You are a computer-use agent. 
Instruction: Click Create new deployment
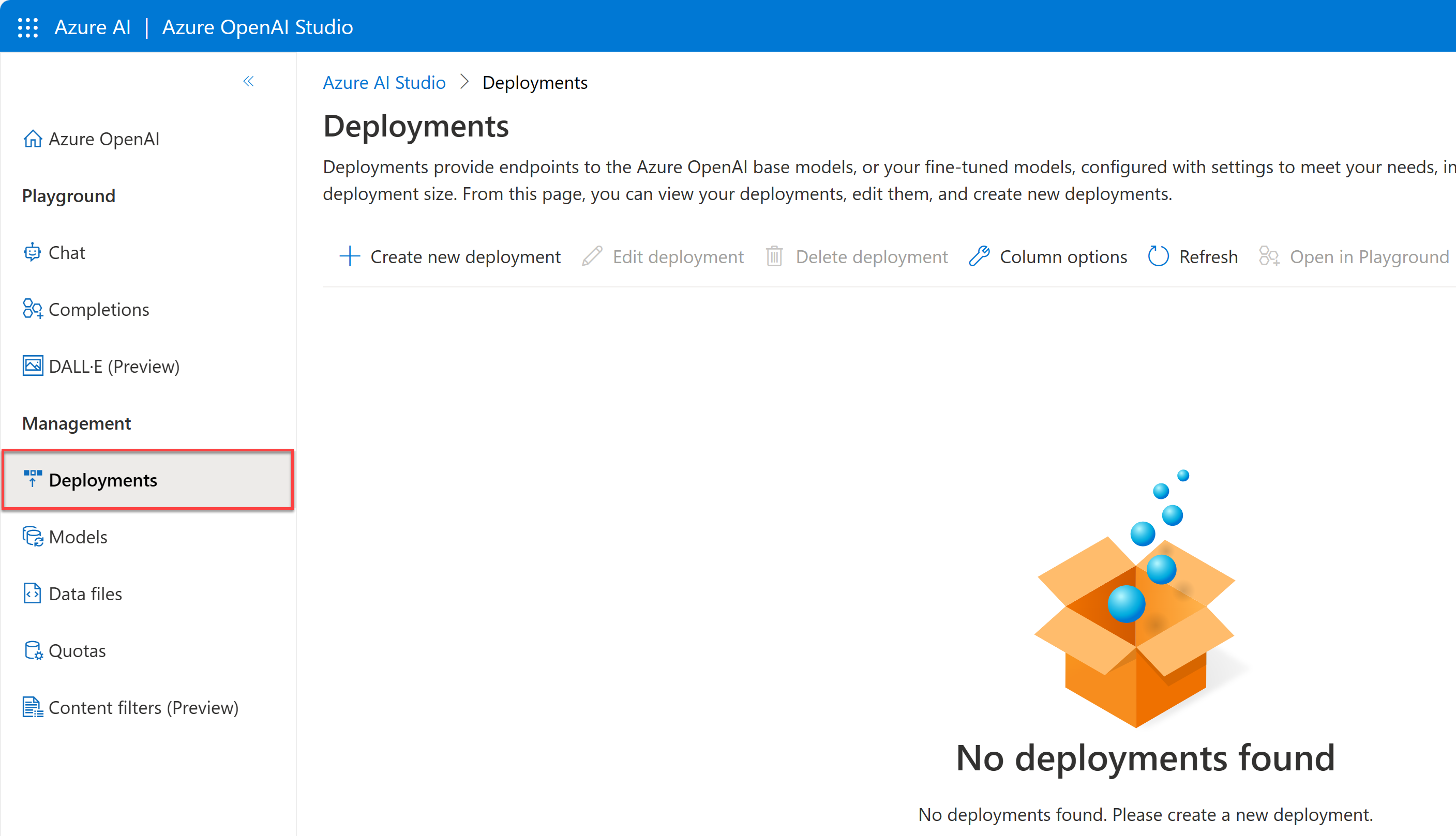(x=465, y=256)
